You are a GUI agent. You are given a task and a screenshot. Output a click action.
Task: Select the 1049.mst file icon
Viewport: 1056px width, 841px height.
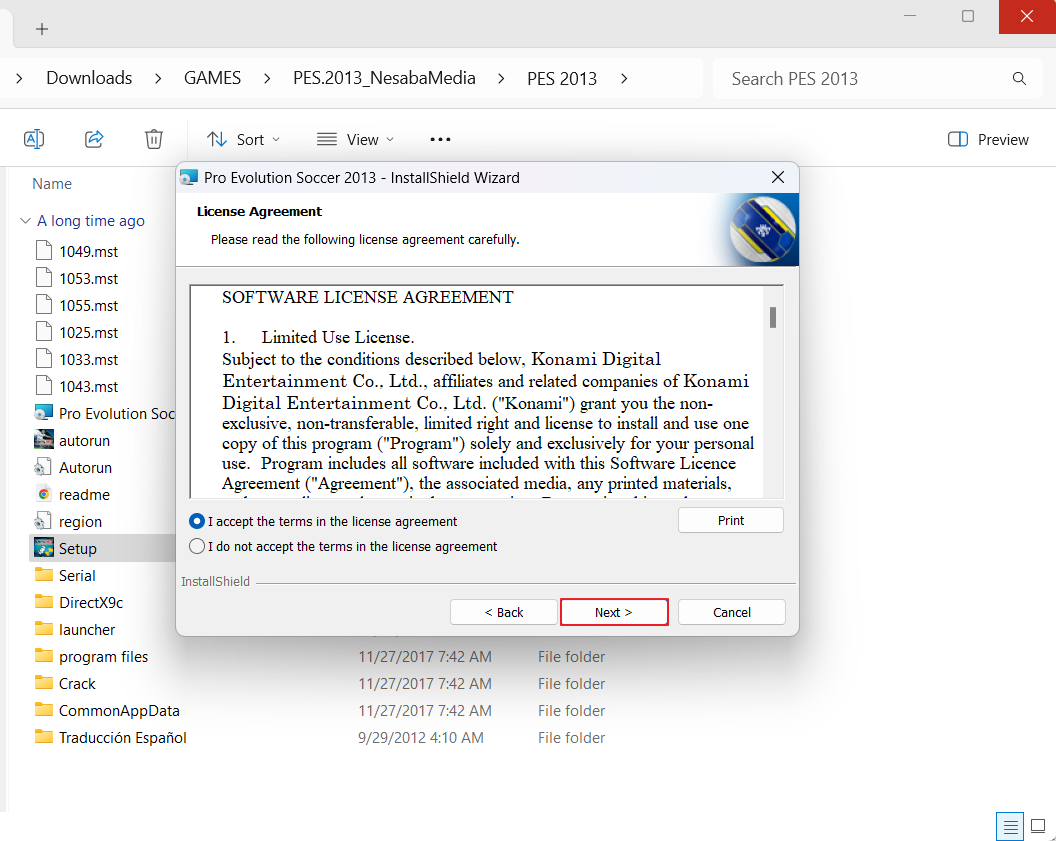[44, 251]
